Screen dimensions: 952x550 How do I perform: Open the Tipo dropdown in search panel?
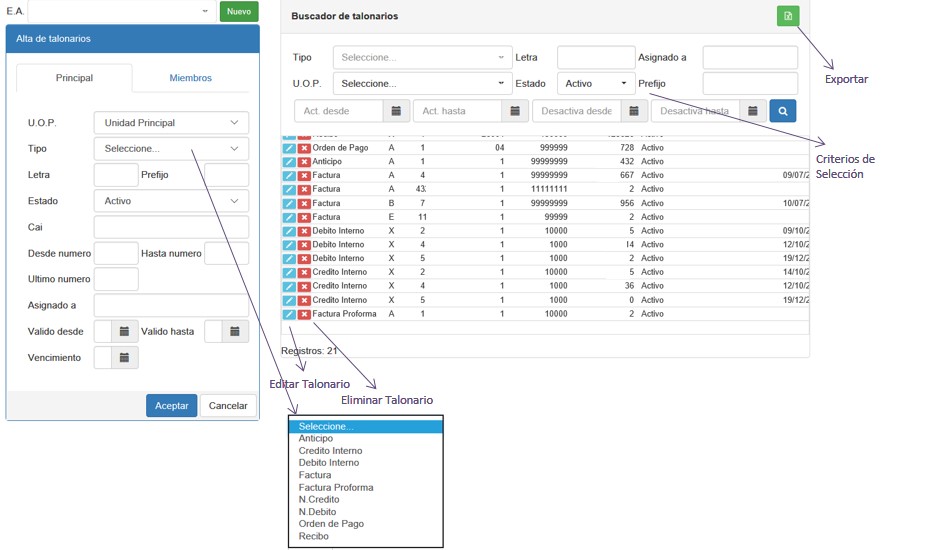(422, 57)
